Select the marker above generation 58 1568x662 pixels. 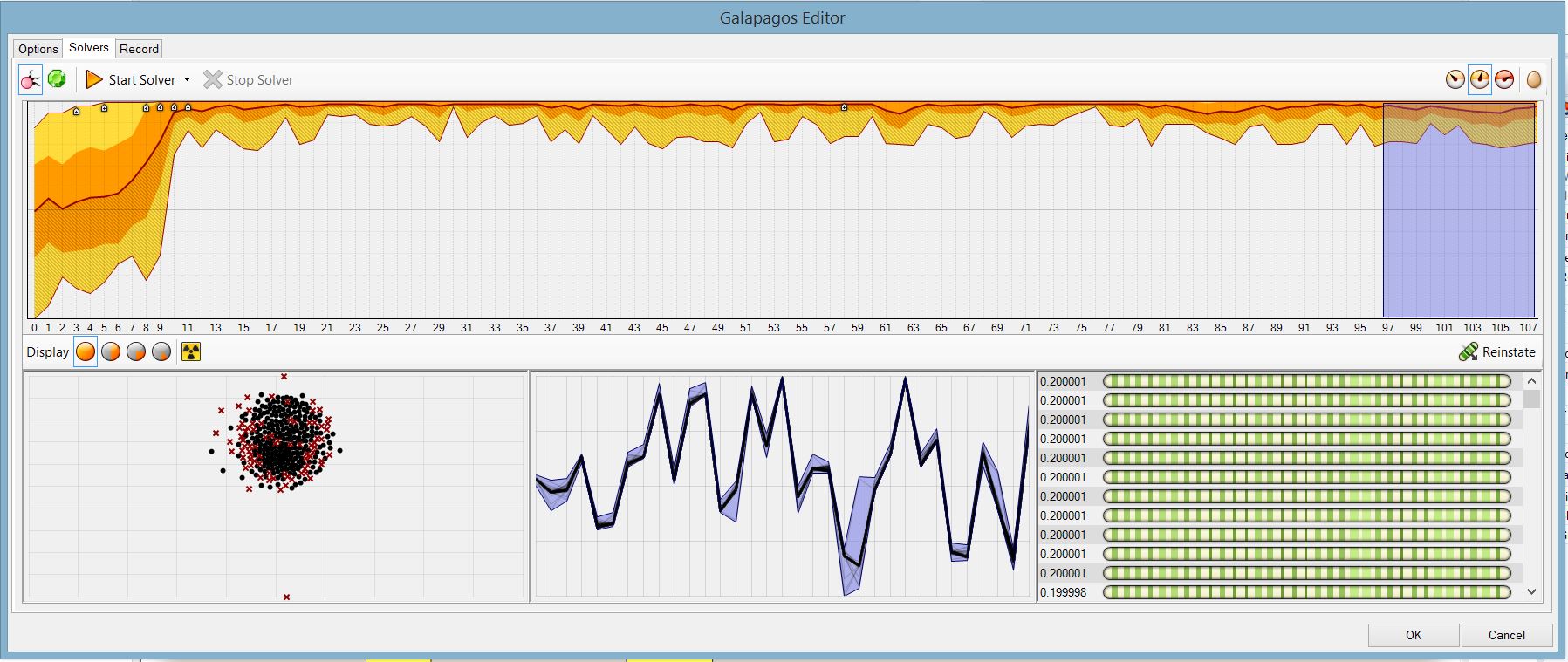[844, 107]
